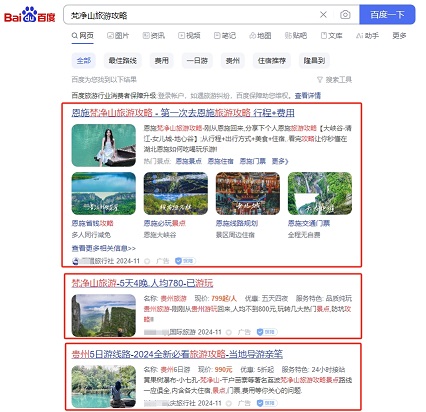Click the 百度一下 search button

(387, 14)
